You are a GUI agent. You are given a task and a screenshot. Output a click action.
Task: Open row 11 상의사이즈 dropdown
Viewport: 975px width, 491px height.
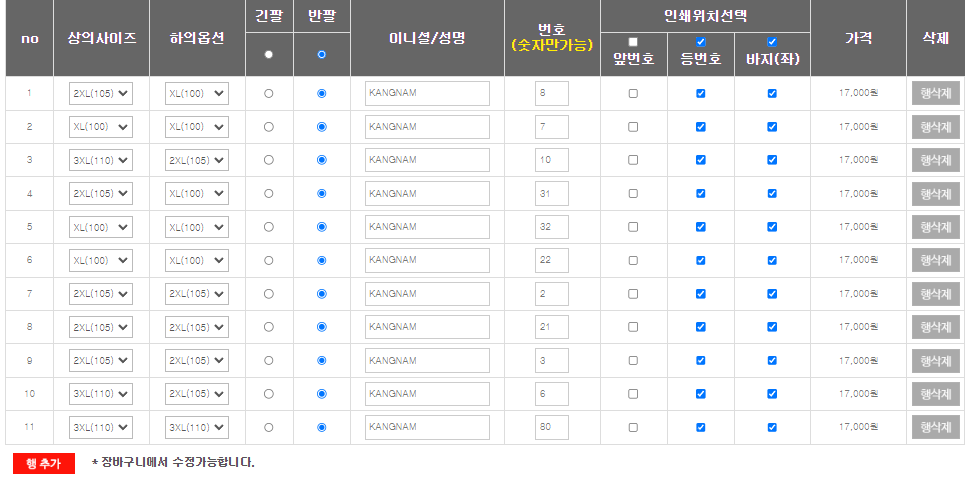coord(101,427)
